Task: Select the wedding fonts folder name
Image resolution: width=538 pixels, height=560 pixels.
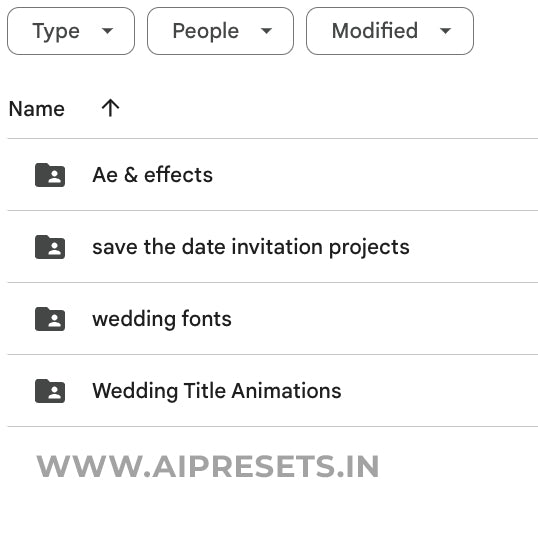Action: (162, 319)
